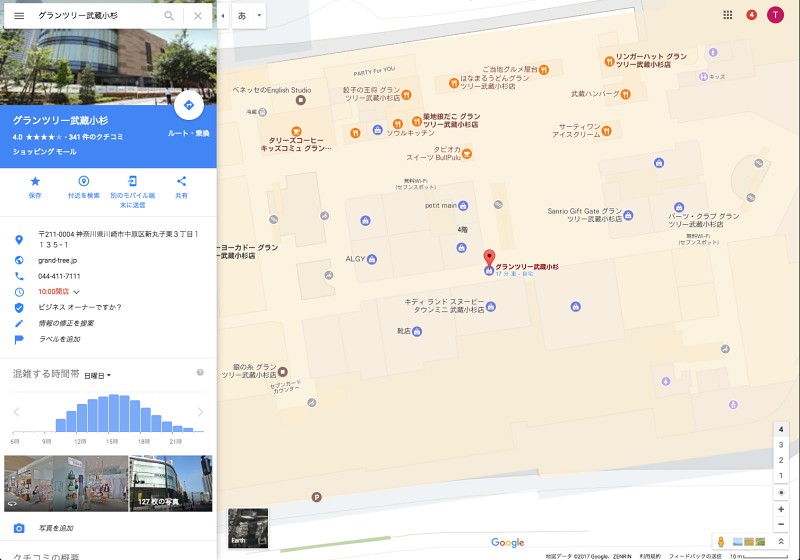Click the はなまるうどん restaurant marker
Screen dimensions: 800x560
pos(454,83)
